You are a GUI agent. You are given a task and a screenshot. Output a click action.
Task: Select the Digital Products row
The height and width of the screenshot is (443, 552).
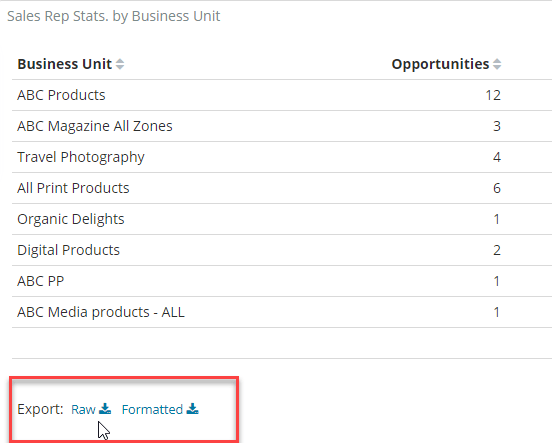pos(282,250)
